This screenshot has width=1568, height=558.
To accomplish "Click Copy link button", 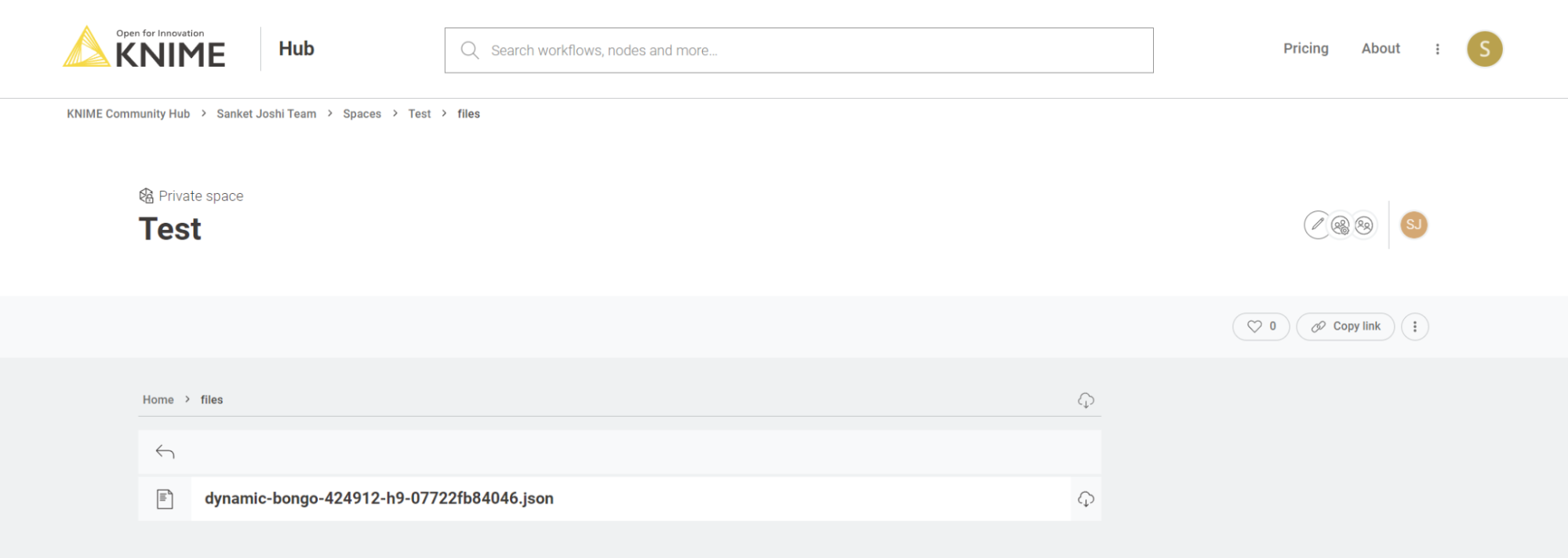I will 1345,326.
